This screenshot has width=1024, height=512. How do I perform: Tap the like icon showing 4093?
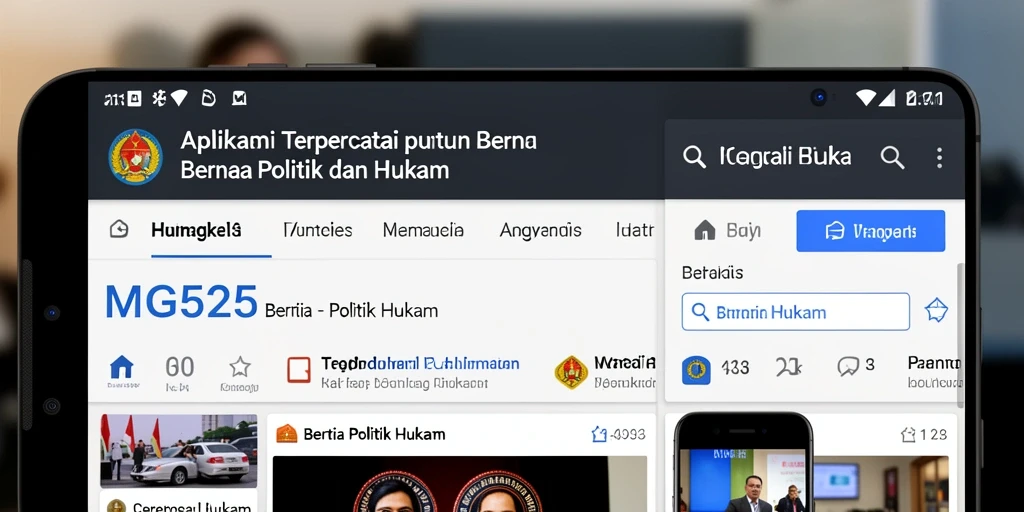click(x=599, y=434)
